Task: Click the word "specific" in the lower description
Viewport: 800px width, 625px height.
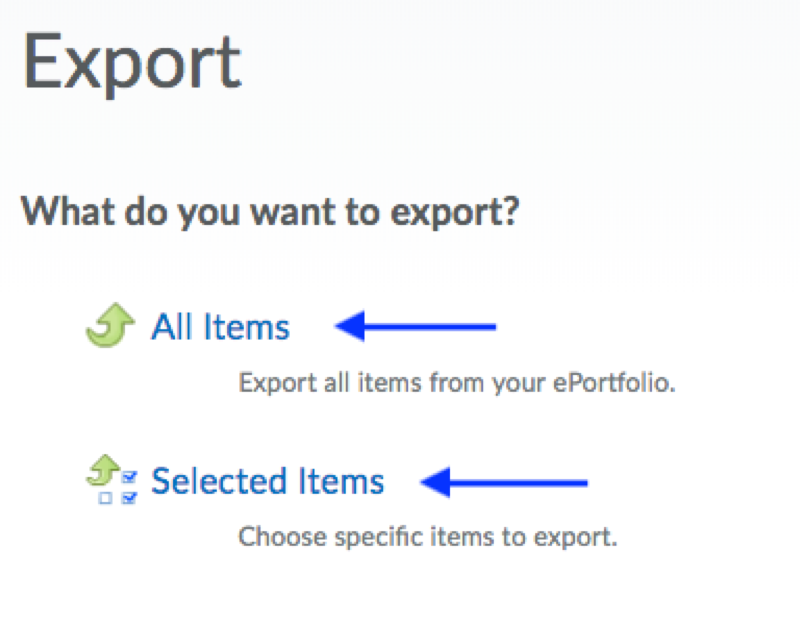Action: click(362, 537)
